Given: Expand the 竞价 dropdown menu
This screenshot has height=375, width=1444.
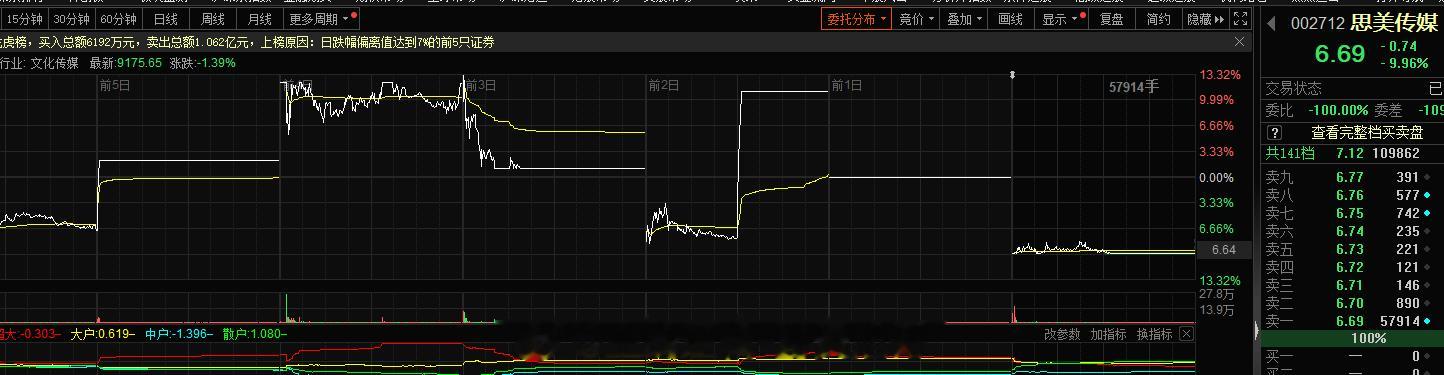Looking at the screenshot, I should pyautogui.click(x=916, y=19).
